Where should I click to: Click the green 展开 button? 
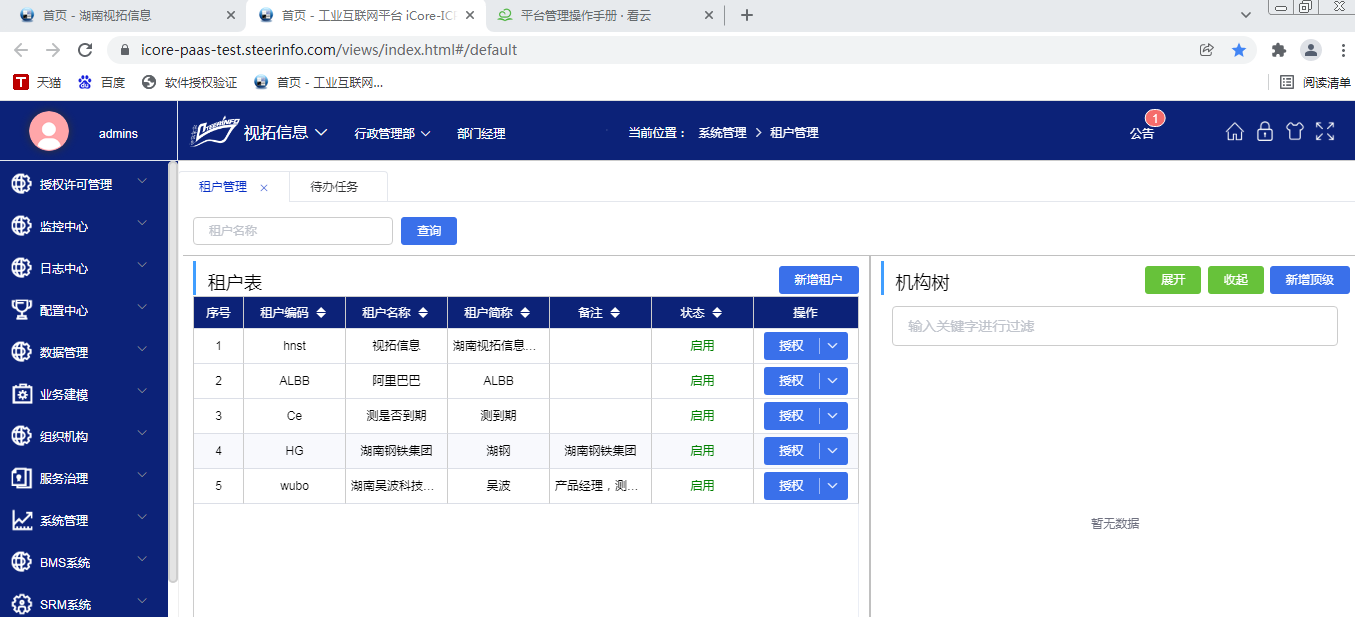tap(1172, 280)
